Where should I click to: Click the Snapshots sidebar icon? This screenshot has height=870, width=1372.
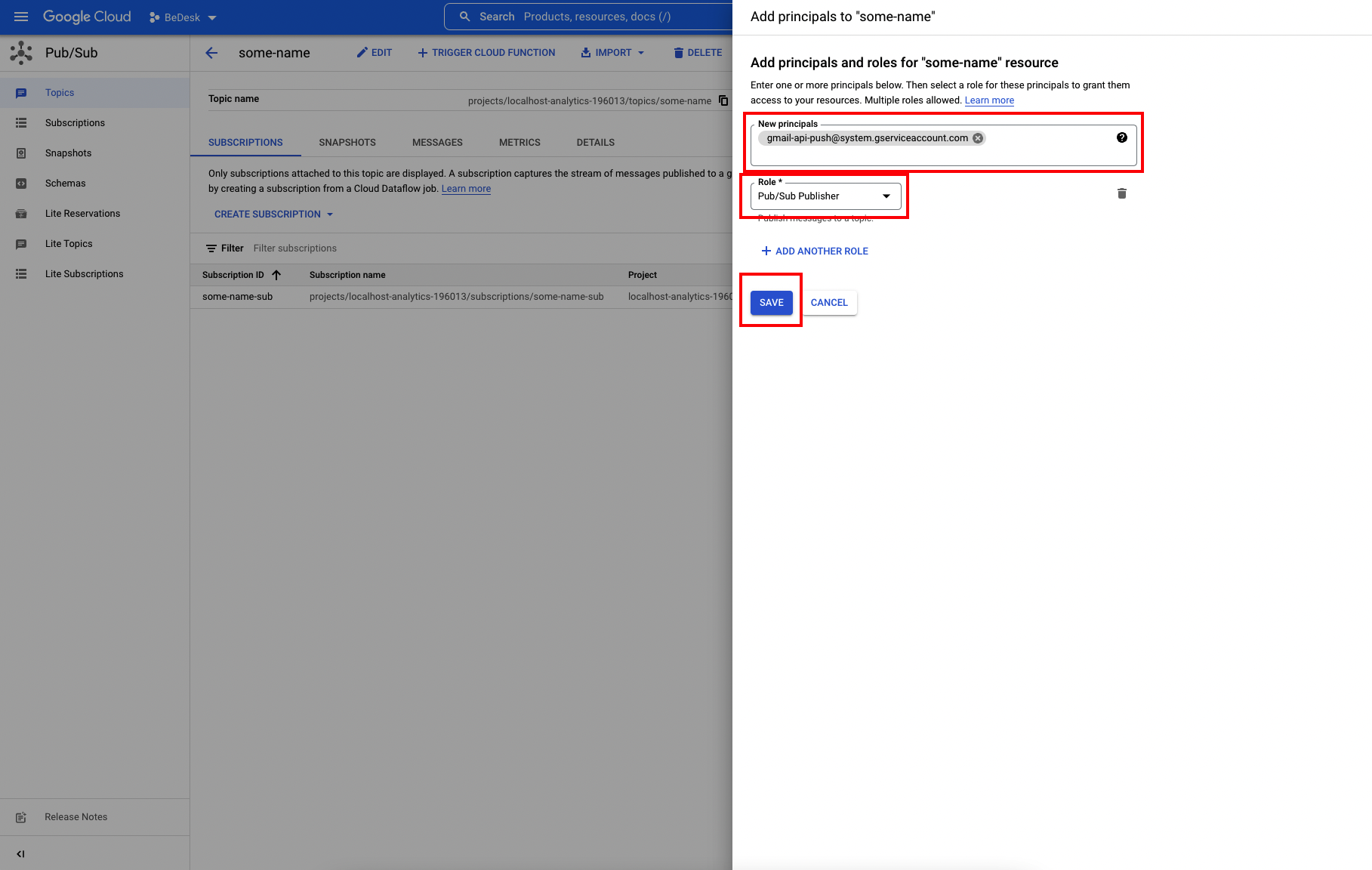(21, 153)
